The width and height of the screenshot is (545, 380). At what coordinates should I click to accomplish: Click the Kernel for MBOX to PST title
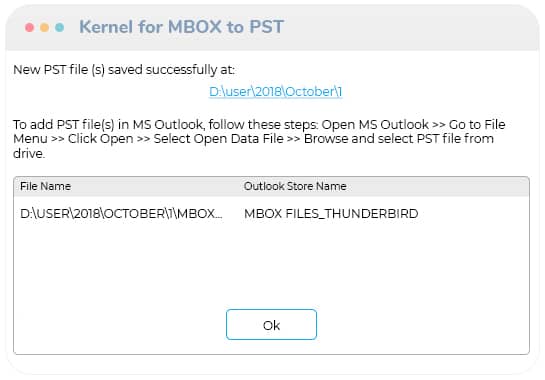tap(181, 27)
